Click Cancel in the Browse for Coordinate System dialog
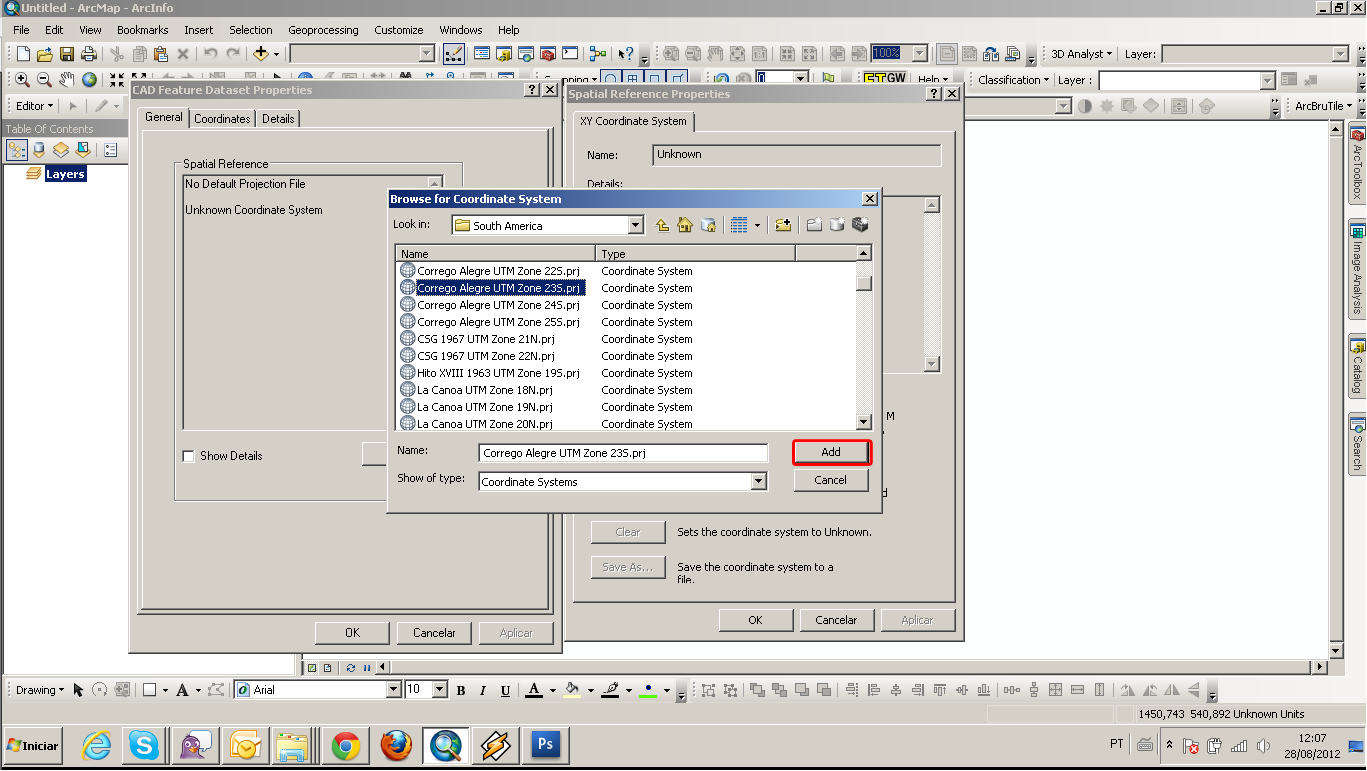 pos(831,480)
